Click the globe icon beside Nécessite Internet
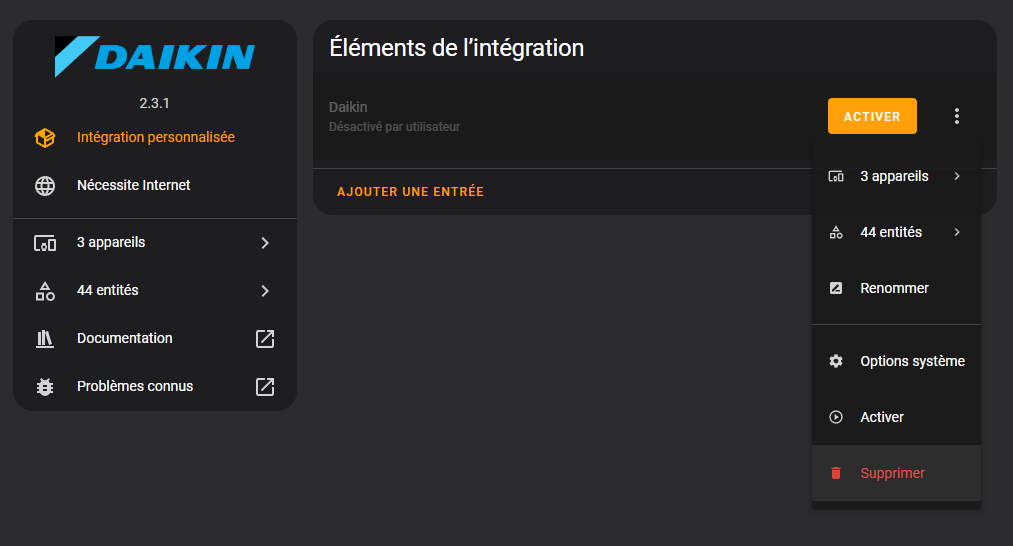This screenshot has width=1013, height=546. click(45, 185)
